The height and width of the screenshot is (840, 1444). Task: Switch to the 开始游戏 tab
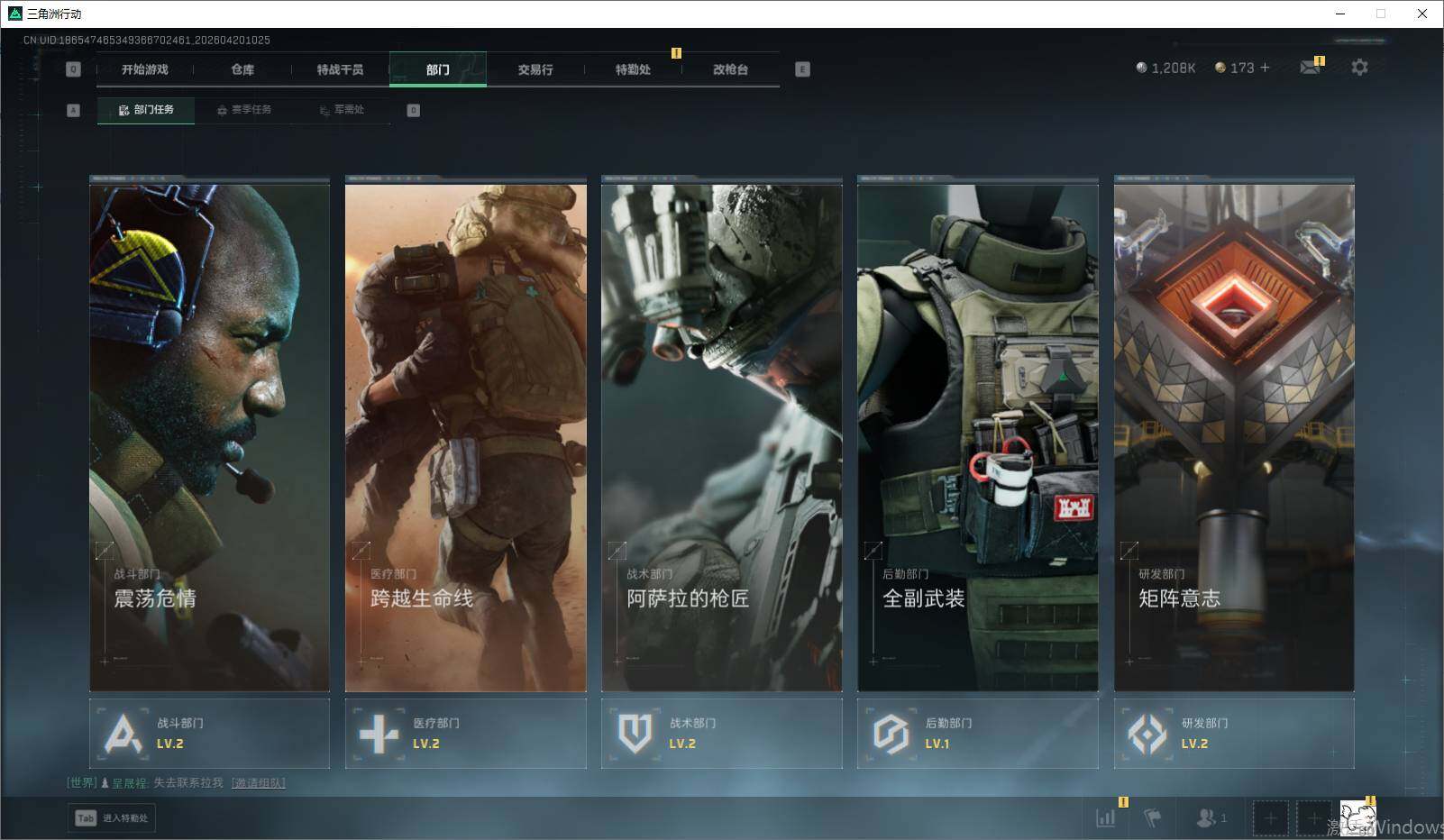(x=145, y=69)
